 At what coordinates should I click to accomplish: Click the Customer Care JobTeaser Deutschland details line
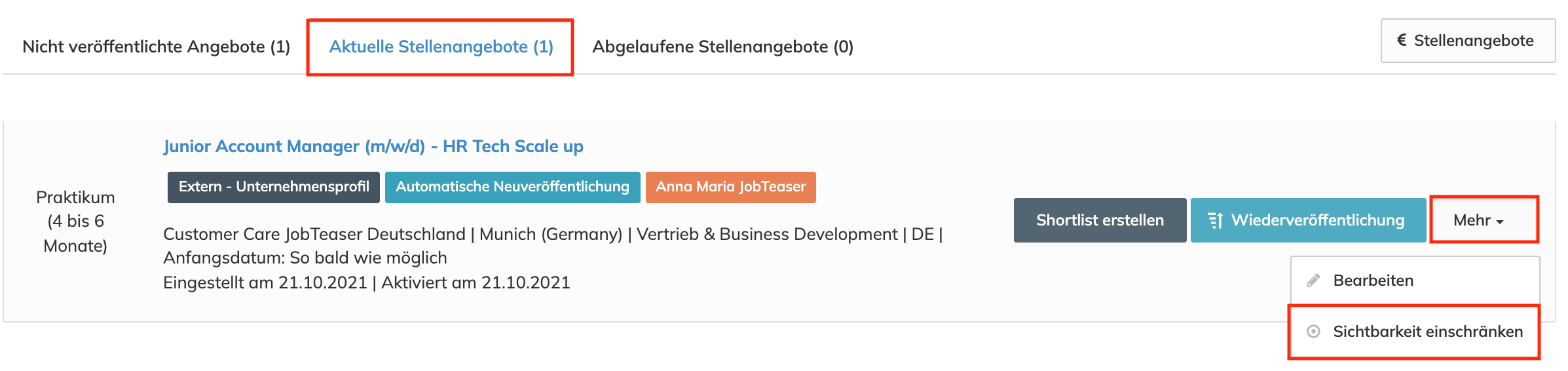552,234
